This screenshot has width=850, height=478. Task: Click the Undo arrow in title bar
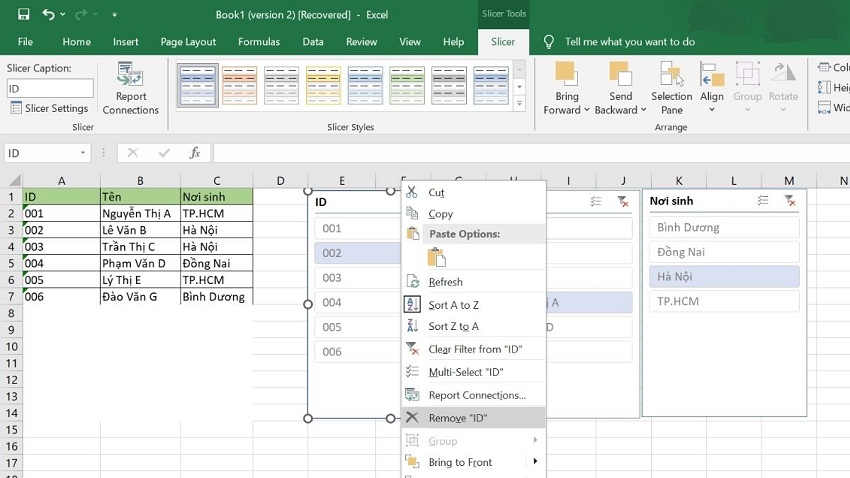(x=49, y=15)
